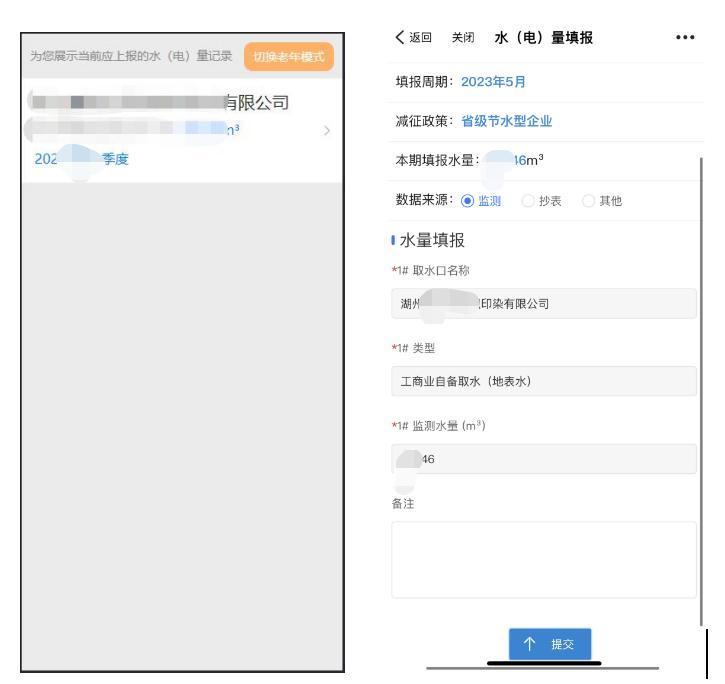Click inside the 备注 remarks text box

click(544, 560)
